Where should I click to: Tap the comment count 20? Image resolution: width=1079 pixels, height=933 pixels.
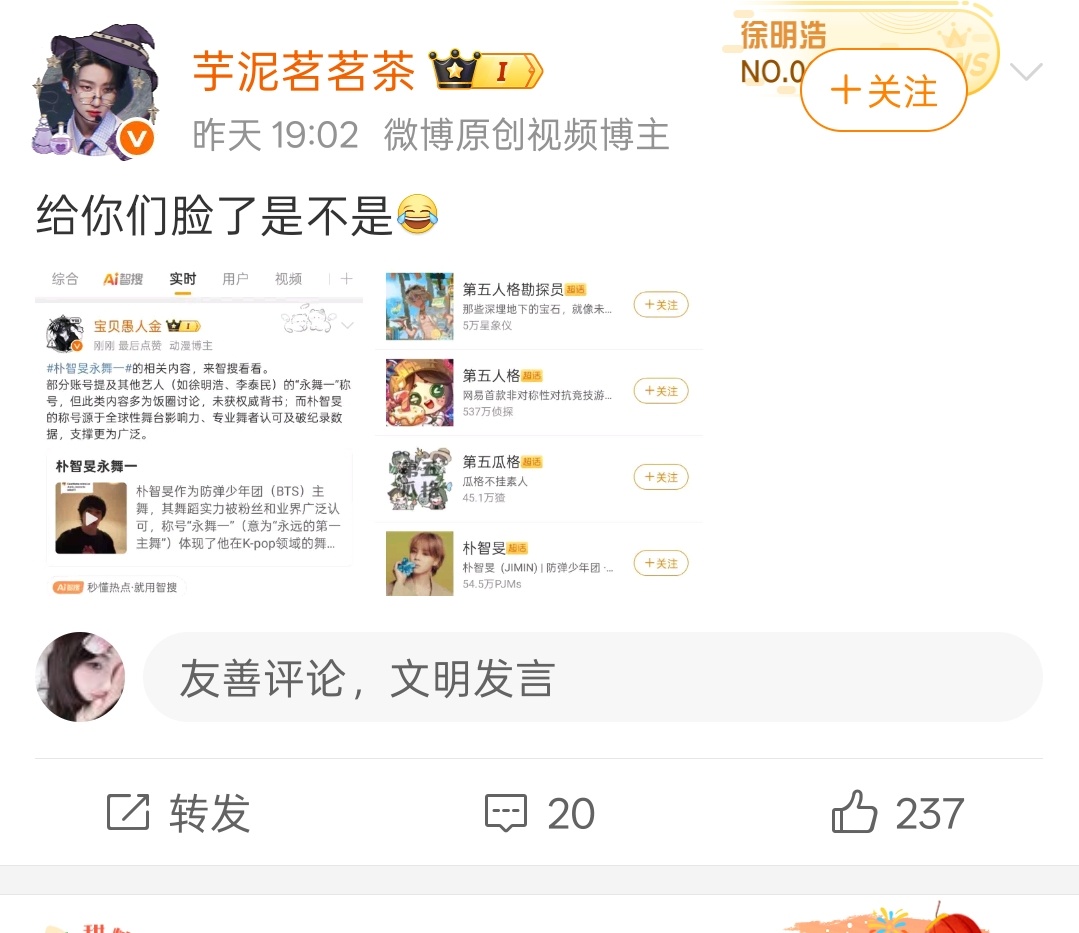tap(571, 813)
